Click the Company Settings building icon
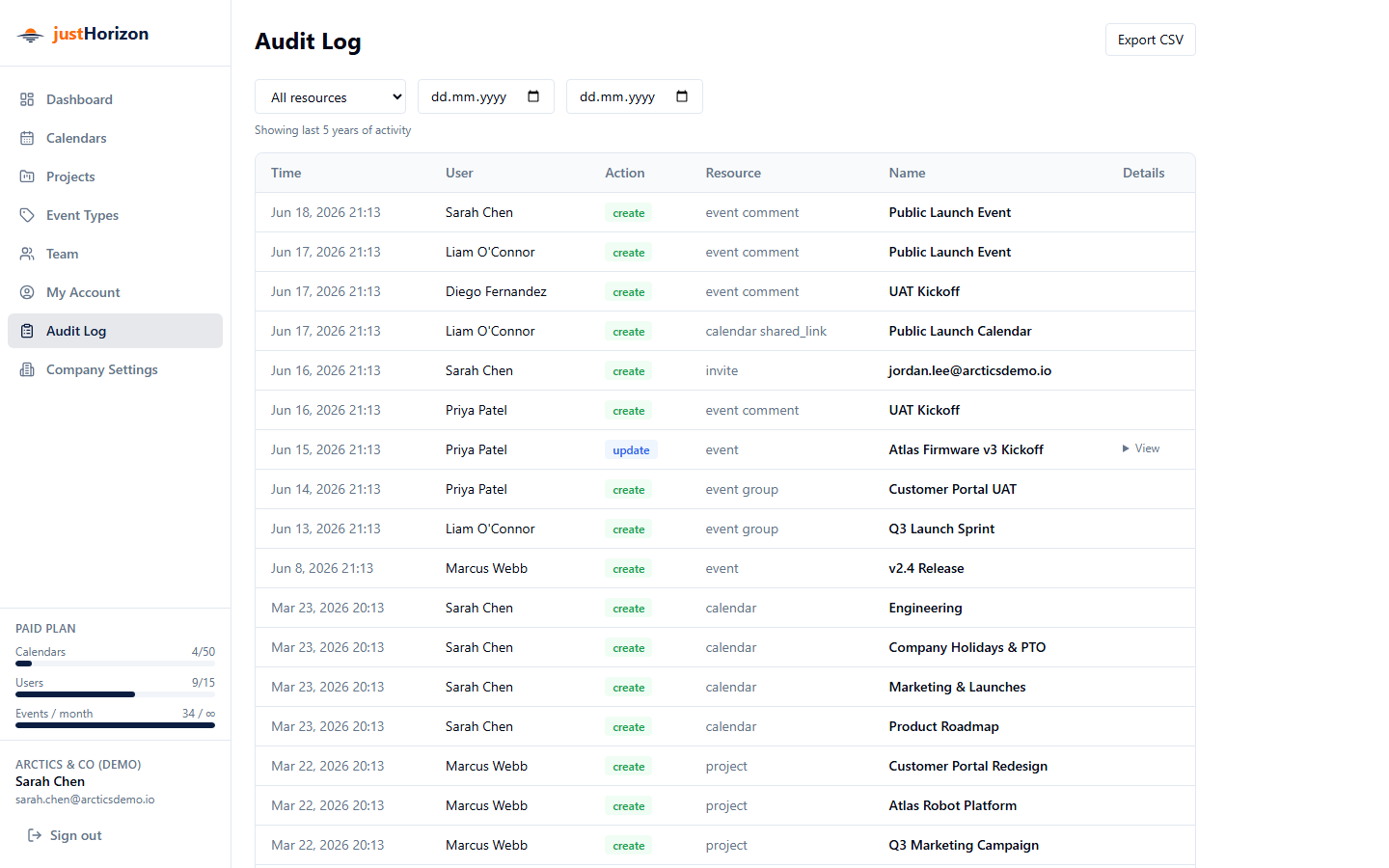 pyautogui.click(x=27, y=369)
